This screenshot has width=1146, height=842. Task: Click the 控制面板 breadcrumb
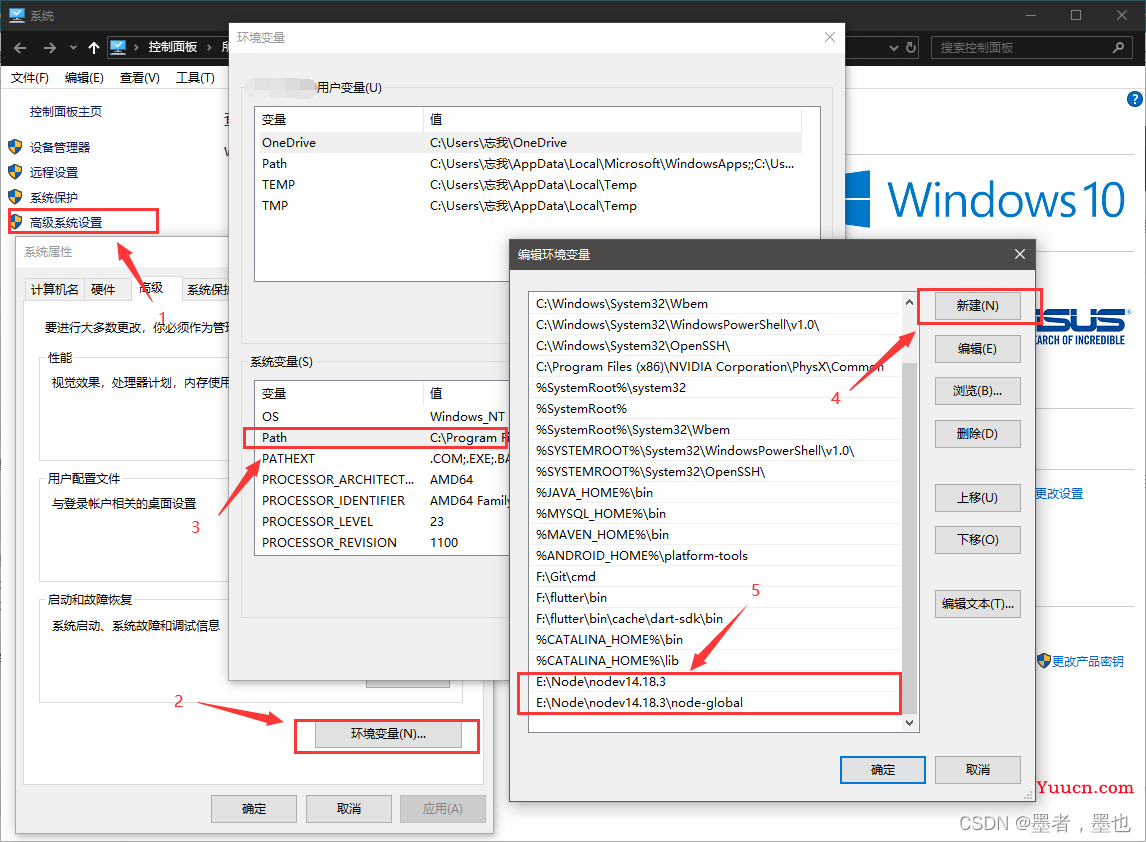(172, 48)
